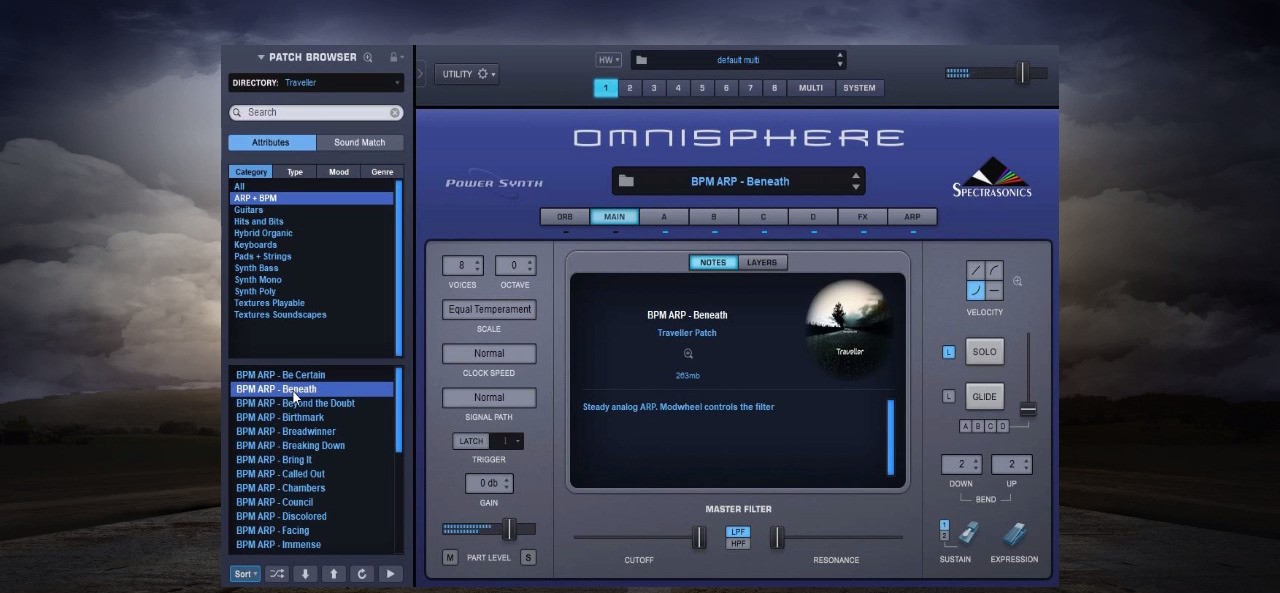1280x593 pixels.
Task: Click folder icon beside BPM ARP - Beneath
Action: [626, 181]
